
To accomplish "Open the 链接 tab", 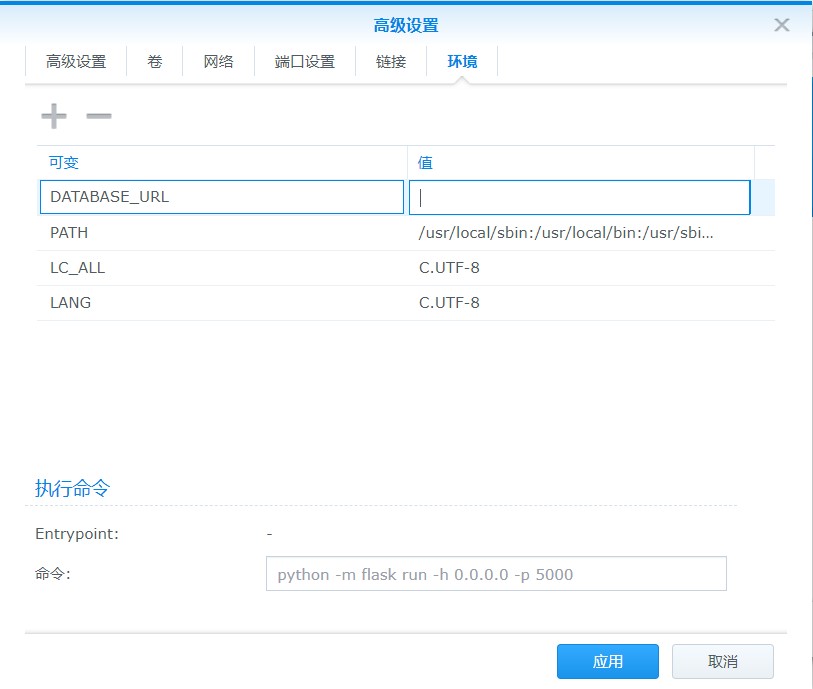I will click(x=391, y=60).
